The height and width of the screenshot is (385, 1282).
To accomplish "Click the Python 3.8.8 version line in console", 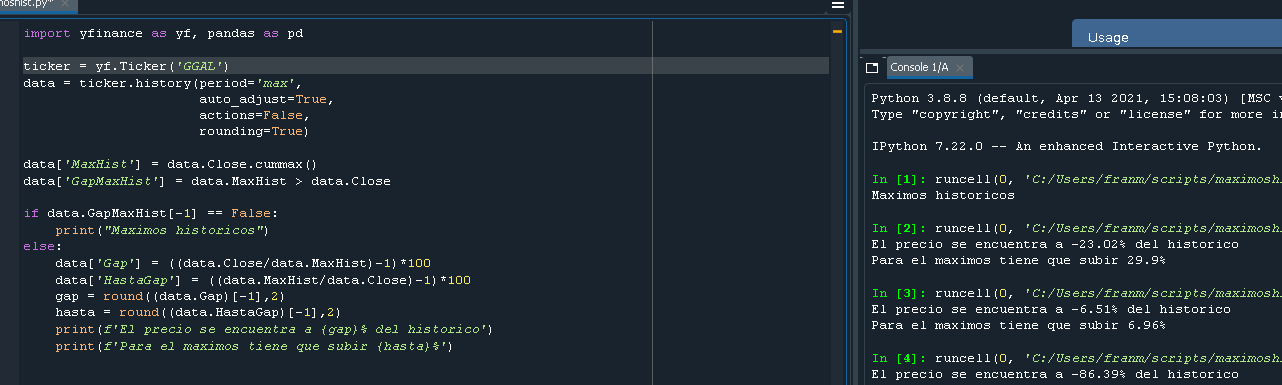I will pyautogui.click(x=1076, y=99).
